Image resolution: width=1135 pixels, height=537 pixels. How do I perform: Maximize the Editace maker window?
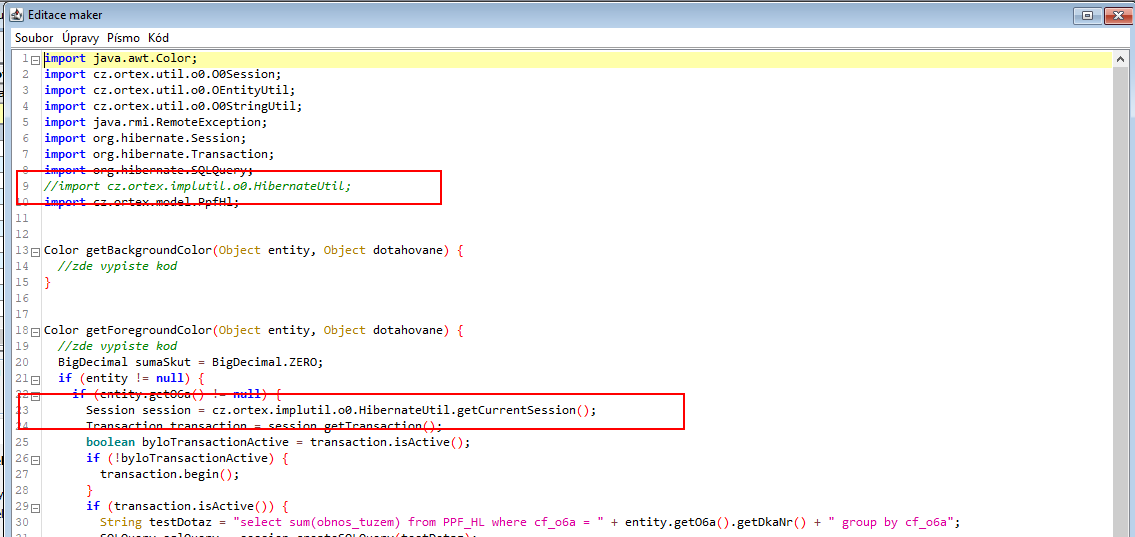(1087, 15)
